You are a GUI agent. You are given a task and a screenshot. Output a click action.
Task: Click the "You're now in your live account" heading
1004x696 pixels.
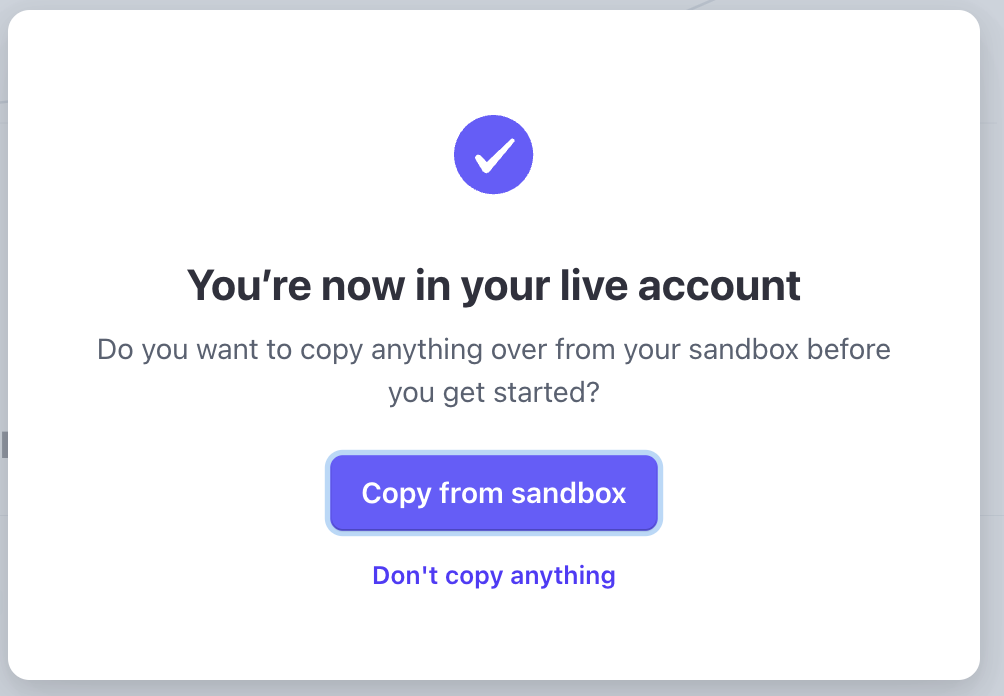pos(493,286)
